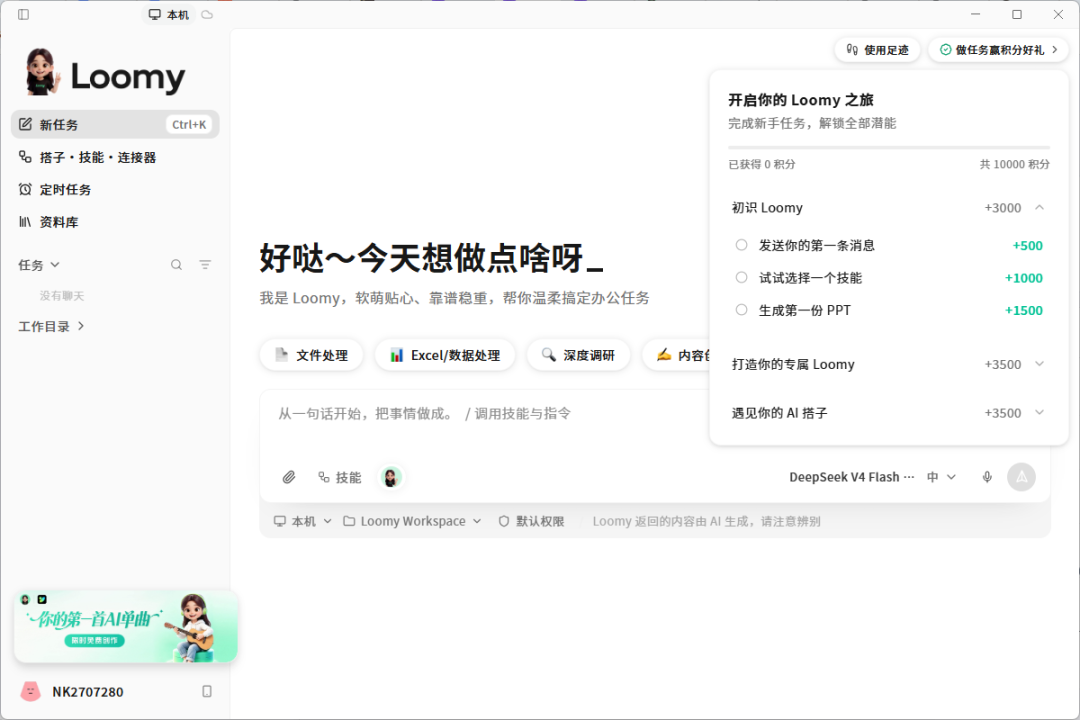Screen dimensions: 1080x720
Task: Select 发送你的第一条消息 task radio
Action: pyautogui.click(x=741, y=245)
